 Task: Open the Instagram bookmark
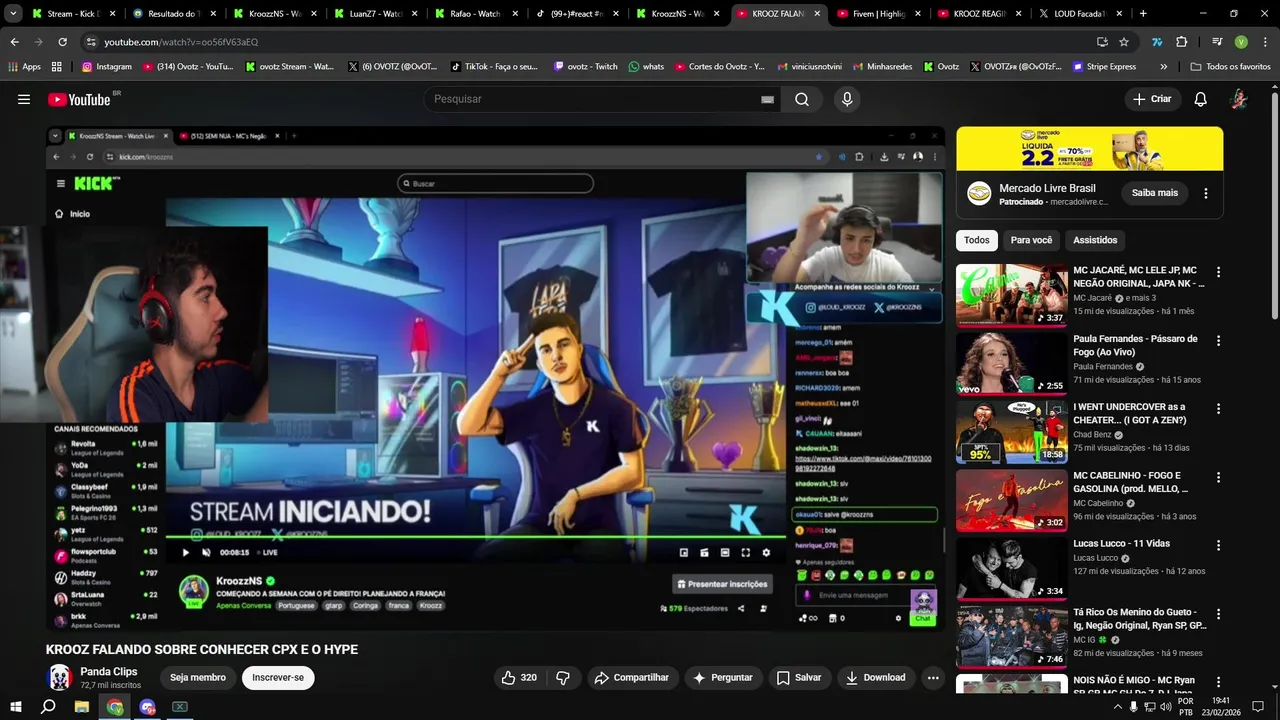click(107, 66)
